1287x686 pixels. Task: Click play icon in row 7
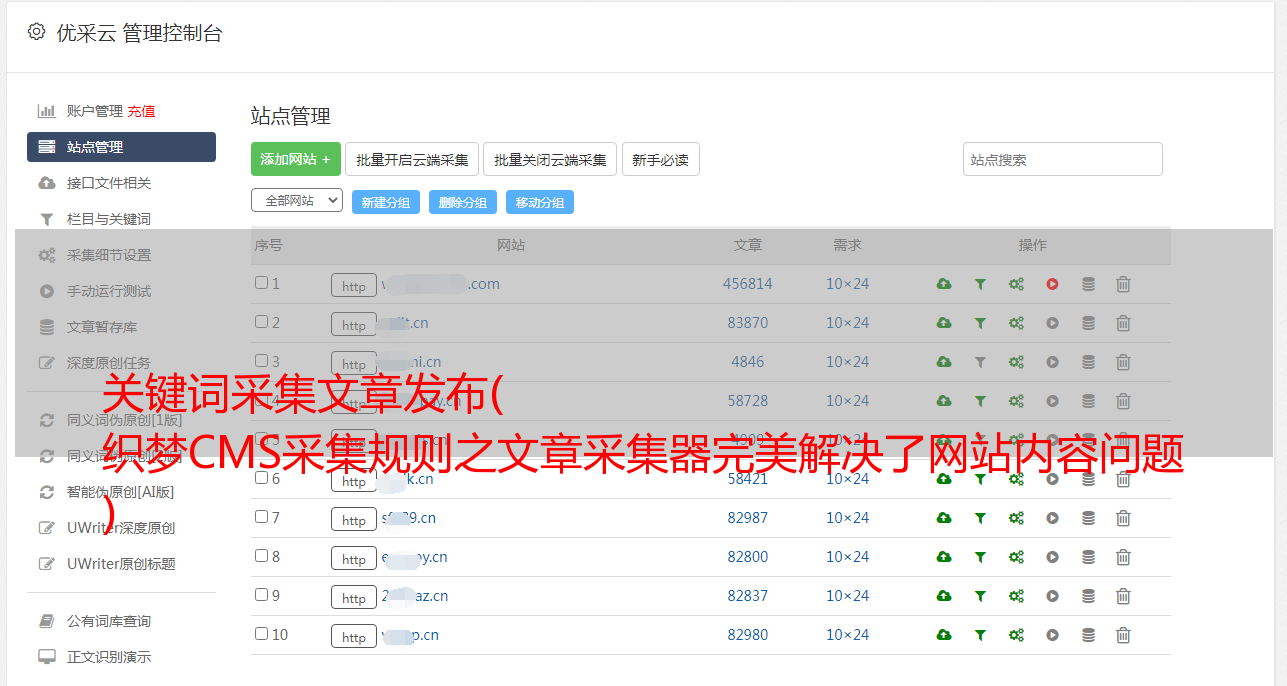click(1052, 518)
